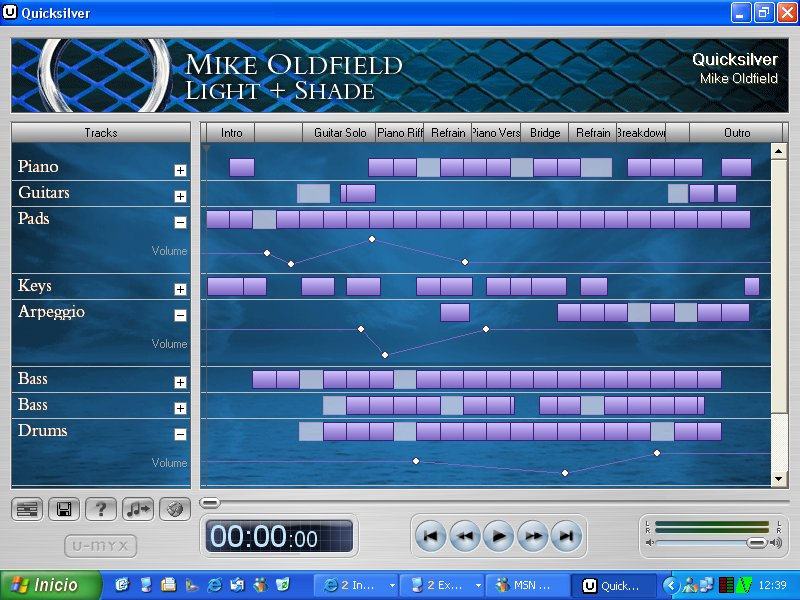Screen dimensions: 800x600
Task: Click the globe web icon button
Action: click(x=175, y=509)
